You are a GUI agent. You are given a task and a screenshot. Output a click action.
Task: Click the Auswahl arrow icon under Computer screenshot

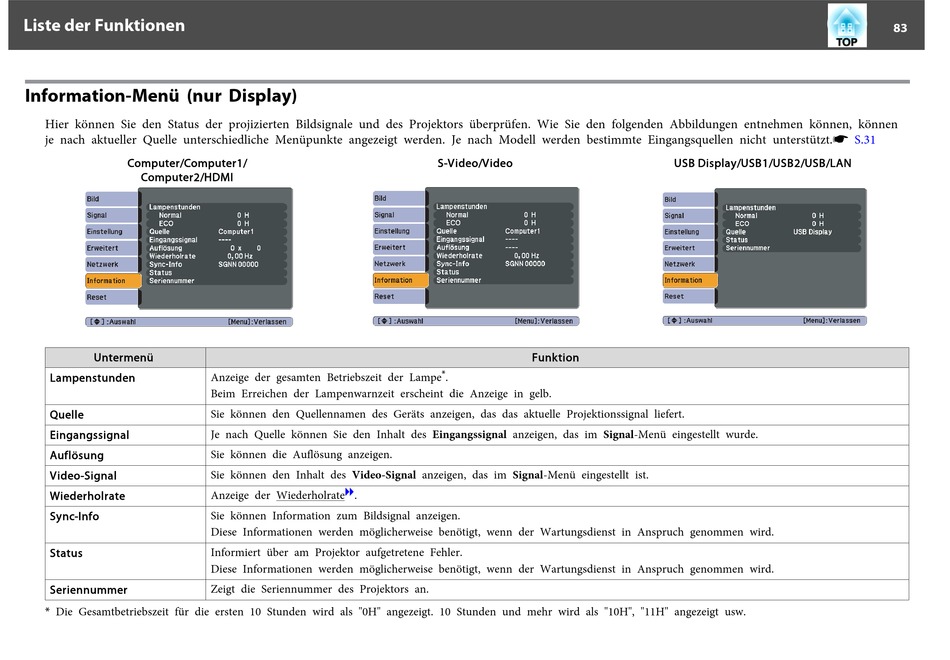click(x=96, y=322)
